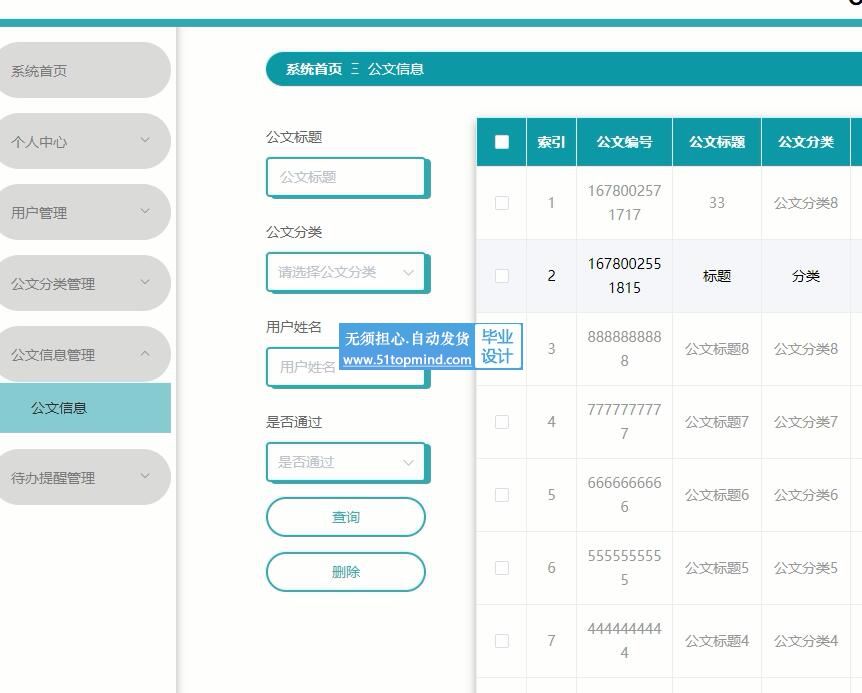Collapse the 公文信息管理 sidebar menu
The height and width of the screenshot is (693, 862).
pyautogui.click(x=84, y=354)
